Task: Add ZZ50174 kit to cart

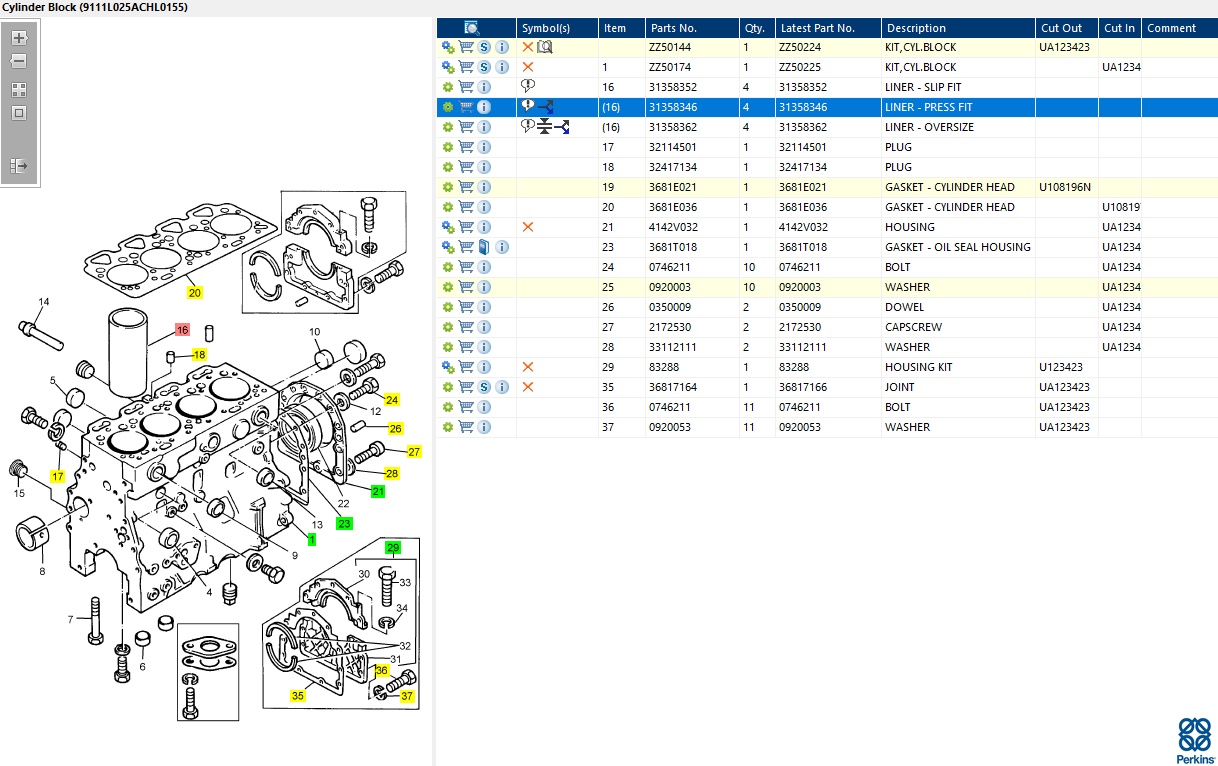Action: click(466, 67)
